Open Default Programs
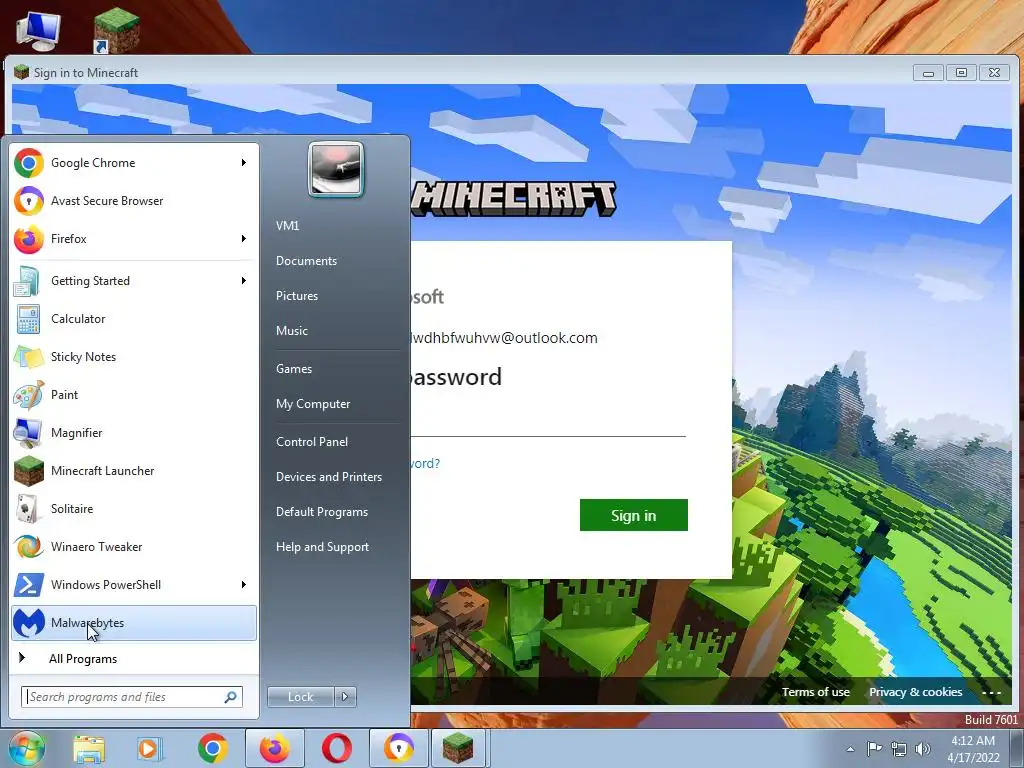The image size is (1024, 768). point(321,512)
